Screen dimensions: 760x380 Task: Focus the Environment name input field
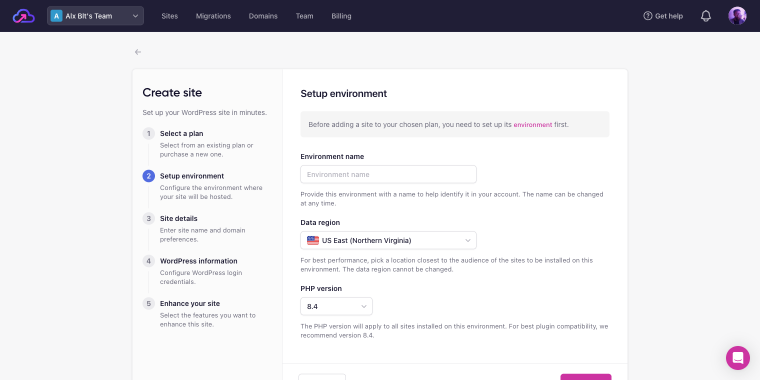[388, 174]
